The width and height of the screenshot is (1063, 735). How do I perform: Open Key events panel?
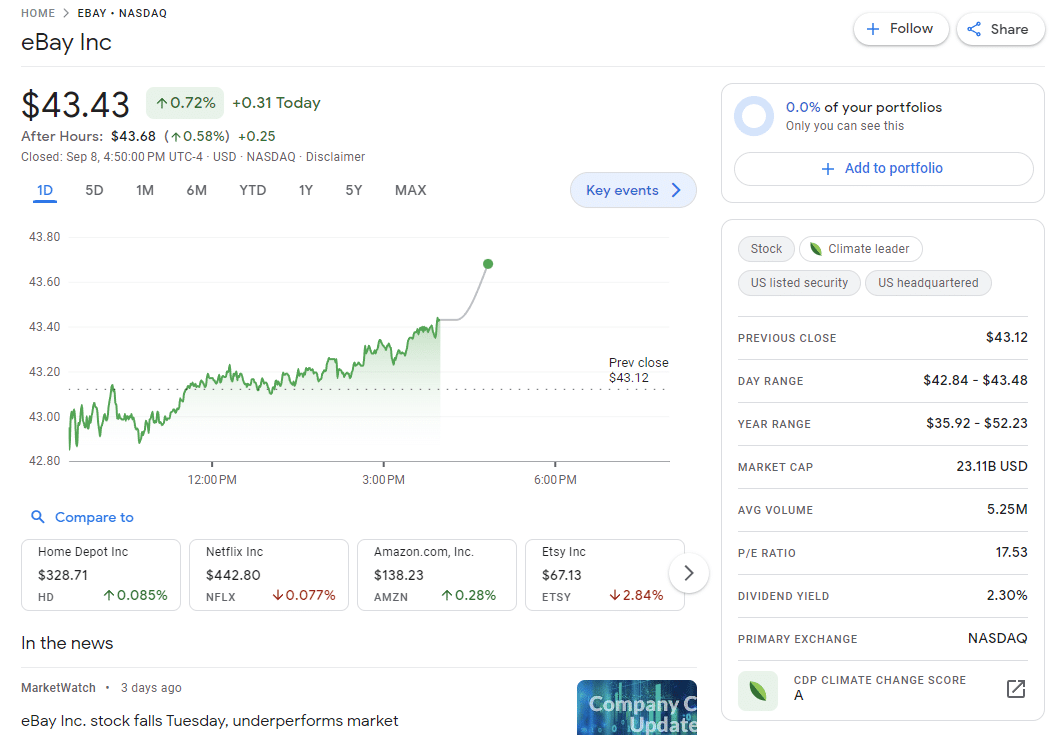pos(633,190)
